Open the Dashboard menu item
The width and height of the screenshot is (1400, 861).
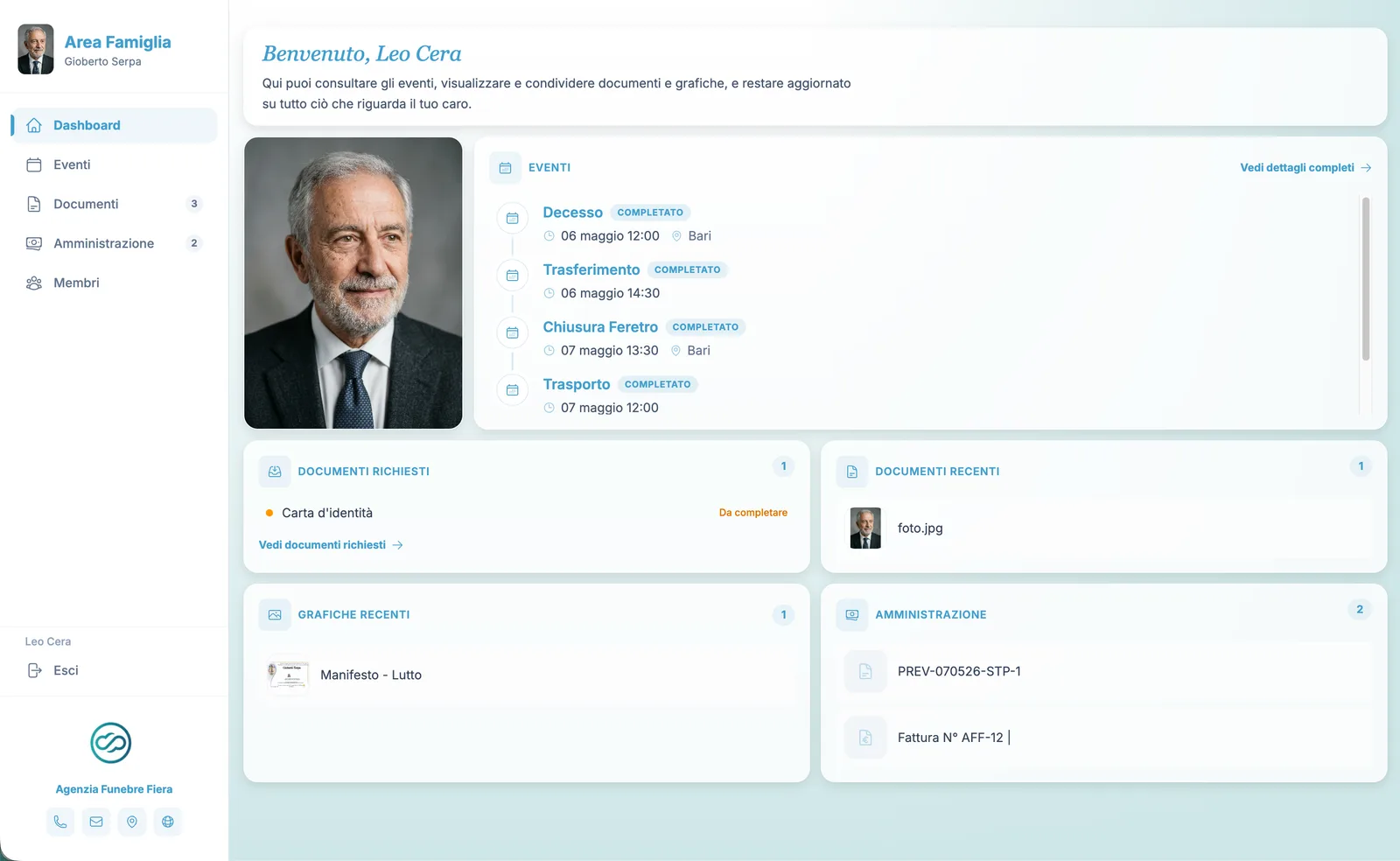pos(114,125)
